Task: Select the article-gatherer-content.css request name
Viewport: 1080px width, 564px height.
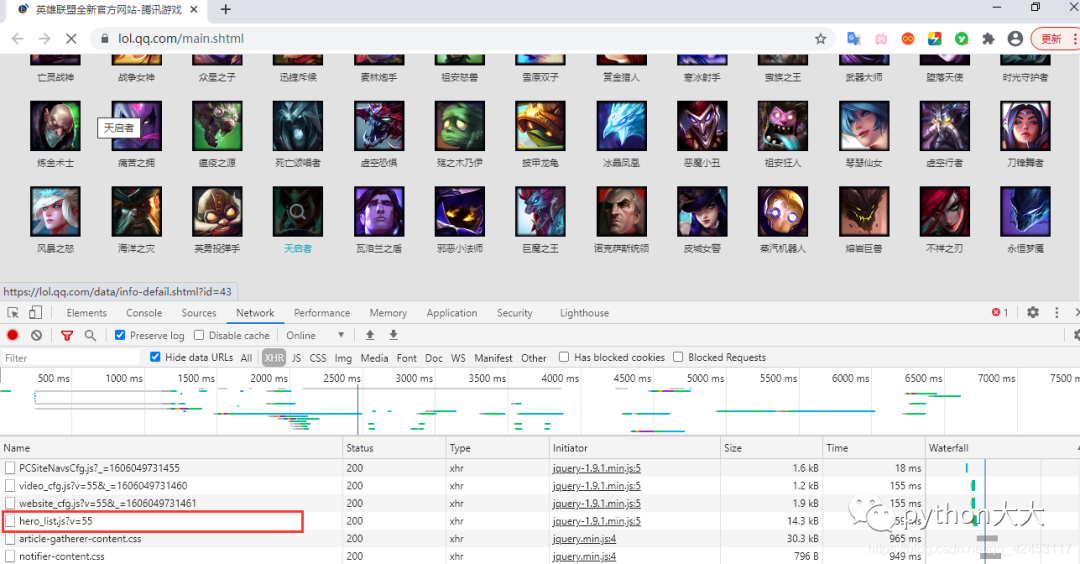Action: pos(80,539)
